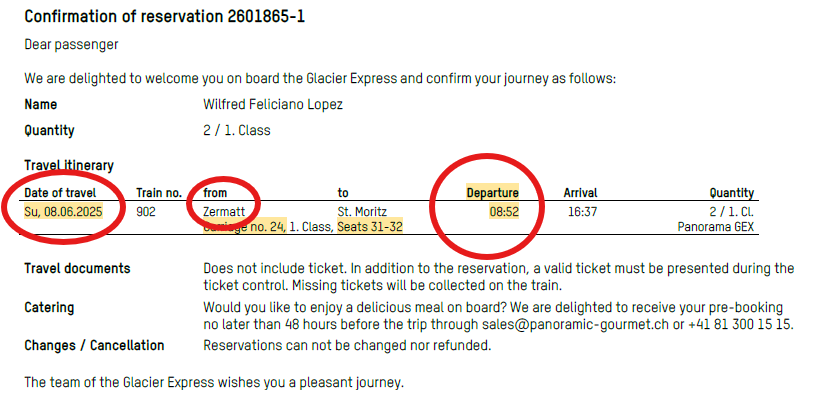Click the Travel itinerary heading
Image resolution: width=825 pixels, height=401 pixels.
69,165
